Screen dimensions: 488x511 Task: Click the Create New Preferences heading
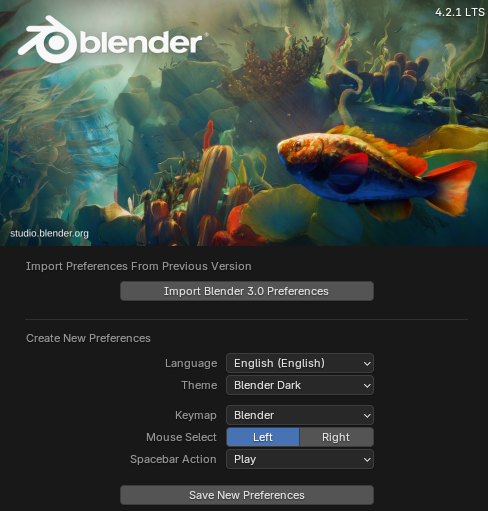[x=88, y=338]
